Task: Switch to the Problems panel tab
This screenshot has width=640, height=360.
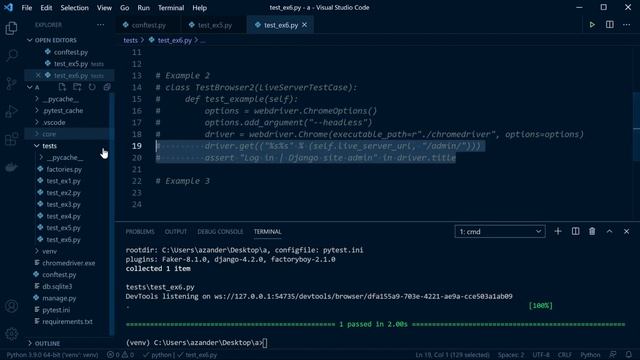Action: point(140,231)
